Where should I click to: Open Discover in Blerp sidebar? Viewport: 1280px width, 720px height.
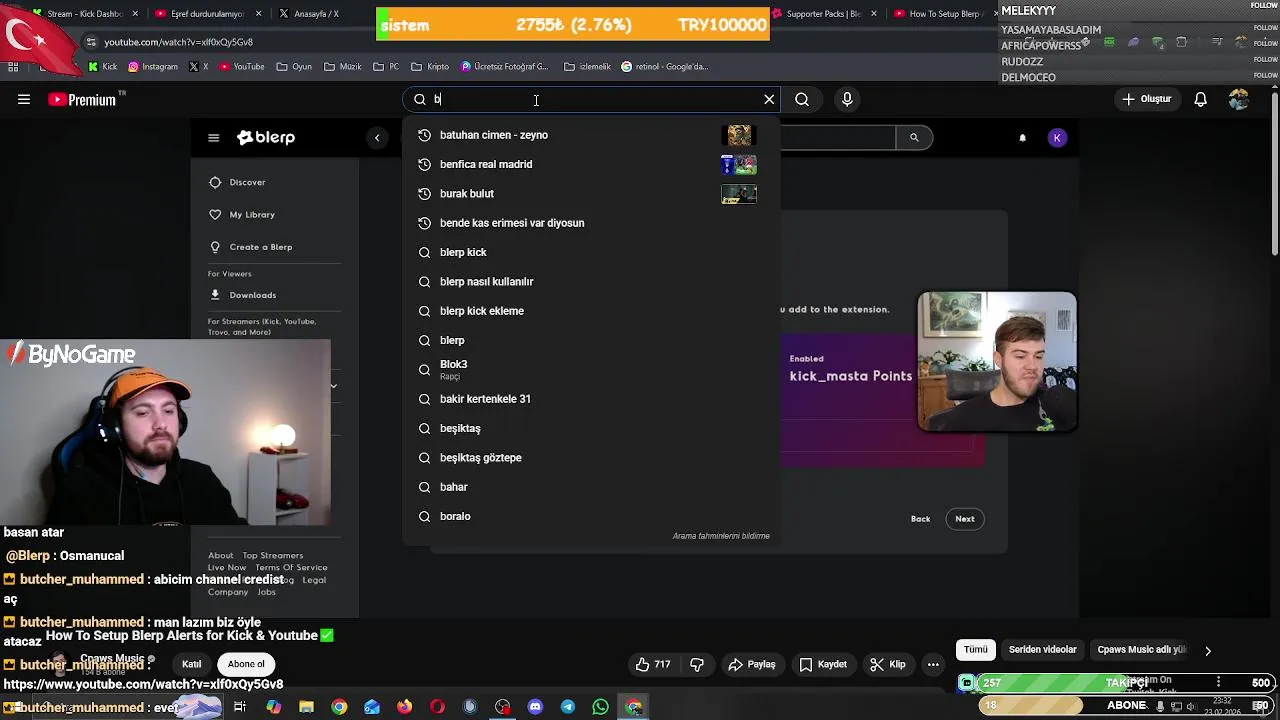238,182
